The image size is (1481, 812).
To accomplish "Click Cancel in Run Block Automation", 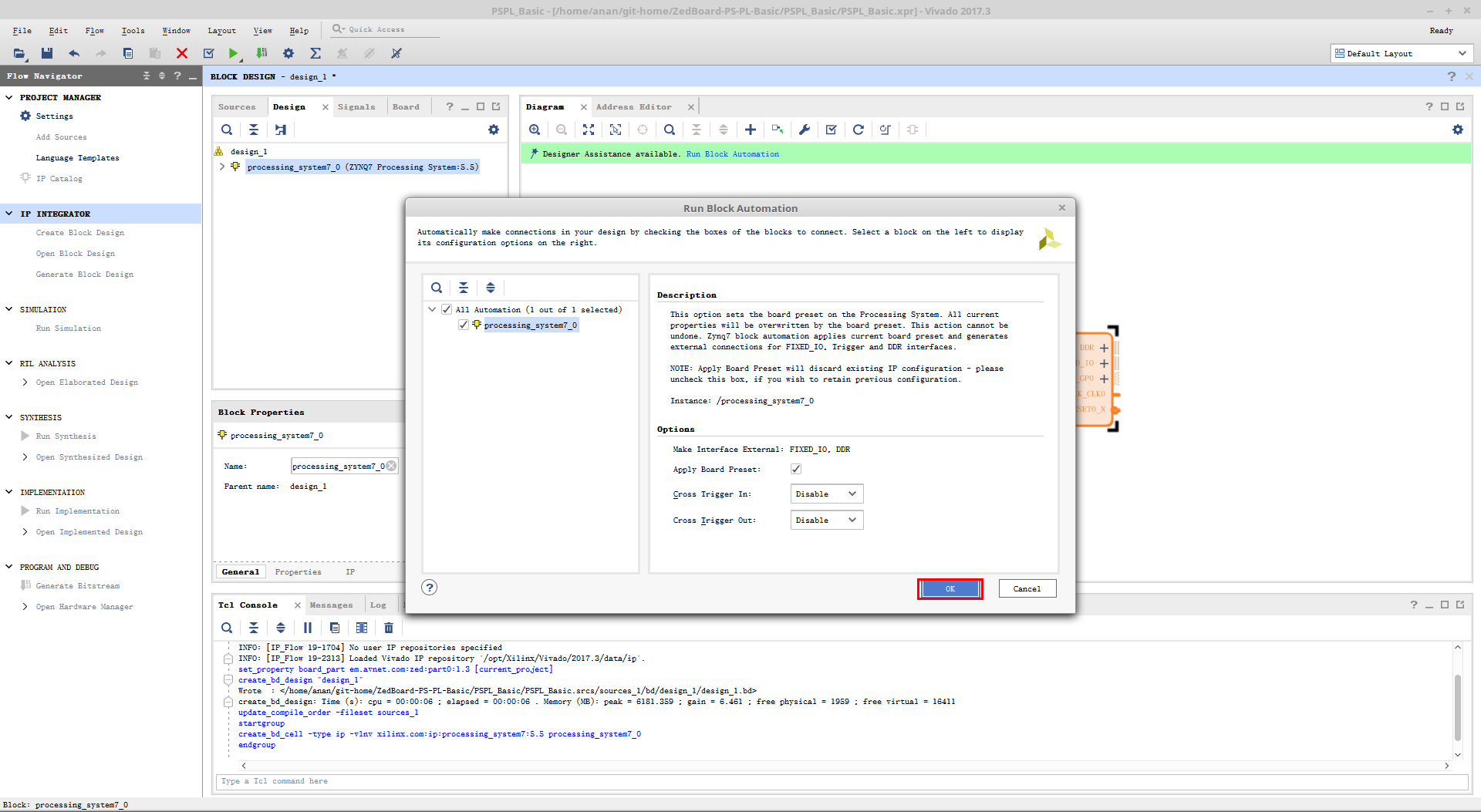I will tap(1027, 588).
